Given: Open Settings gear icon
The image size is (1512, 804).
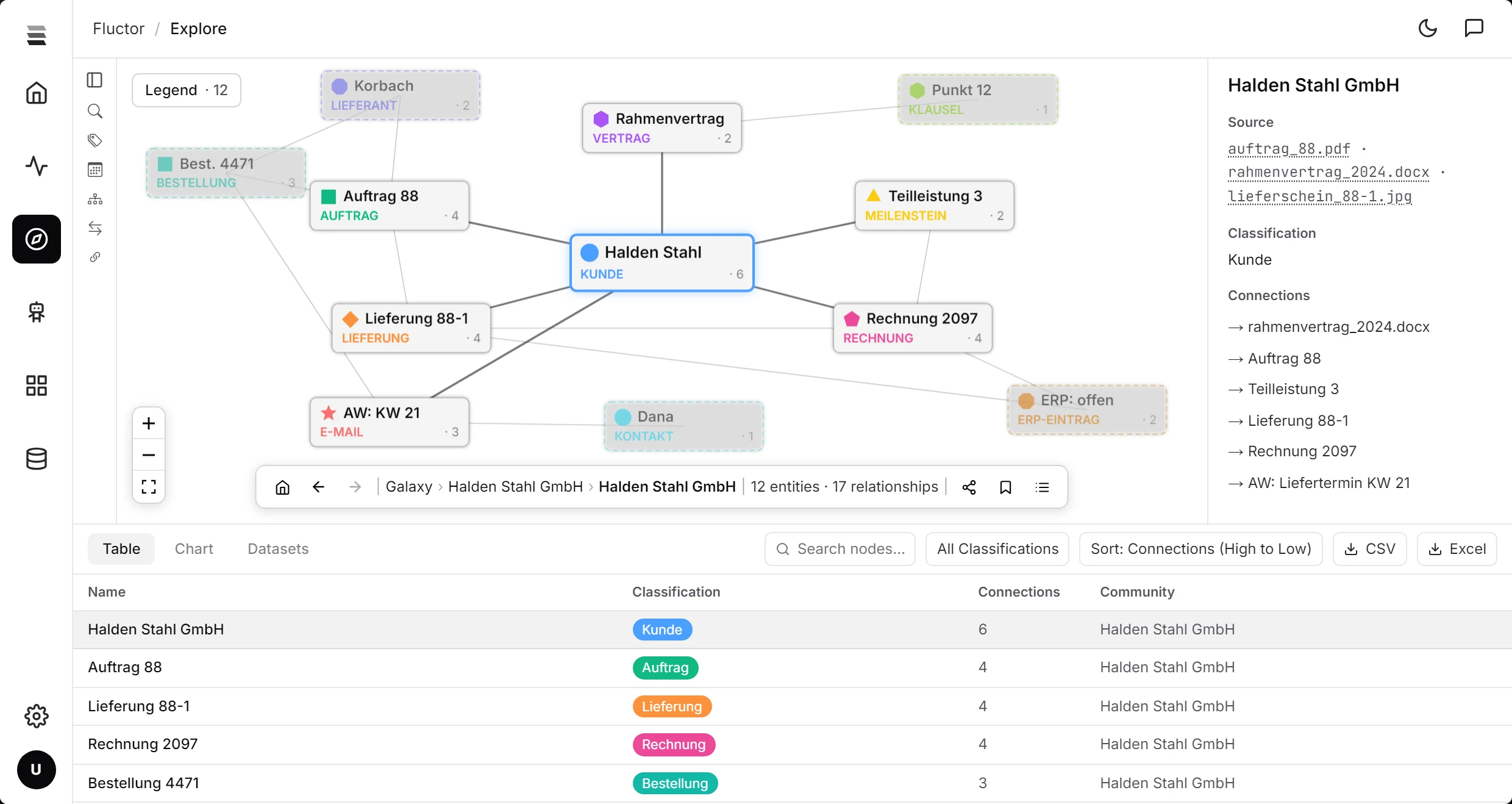Looking at the screenshot, I should 37,716.
